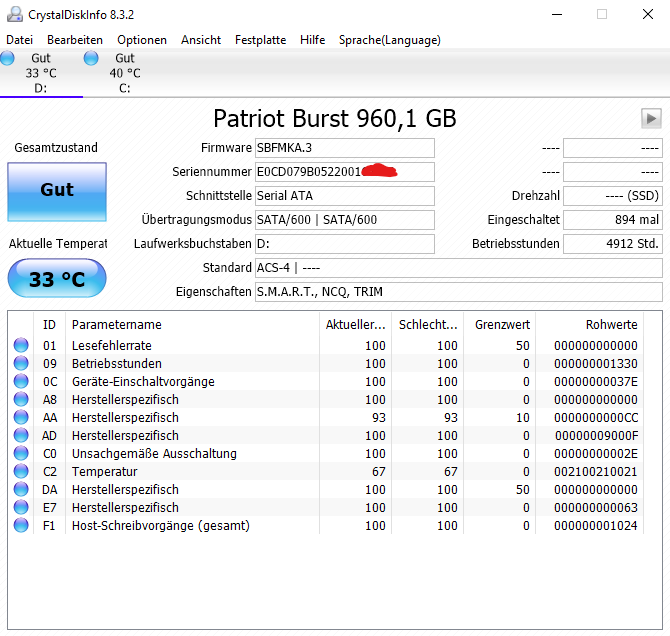
Task: Select the D: drive tab at 33 °C
Action: [41, 73]
